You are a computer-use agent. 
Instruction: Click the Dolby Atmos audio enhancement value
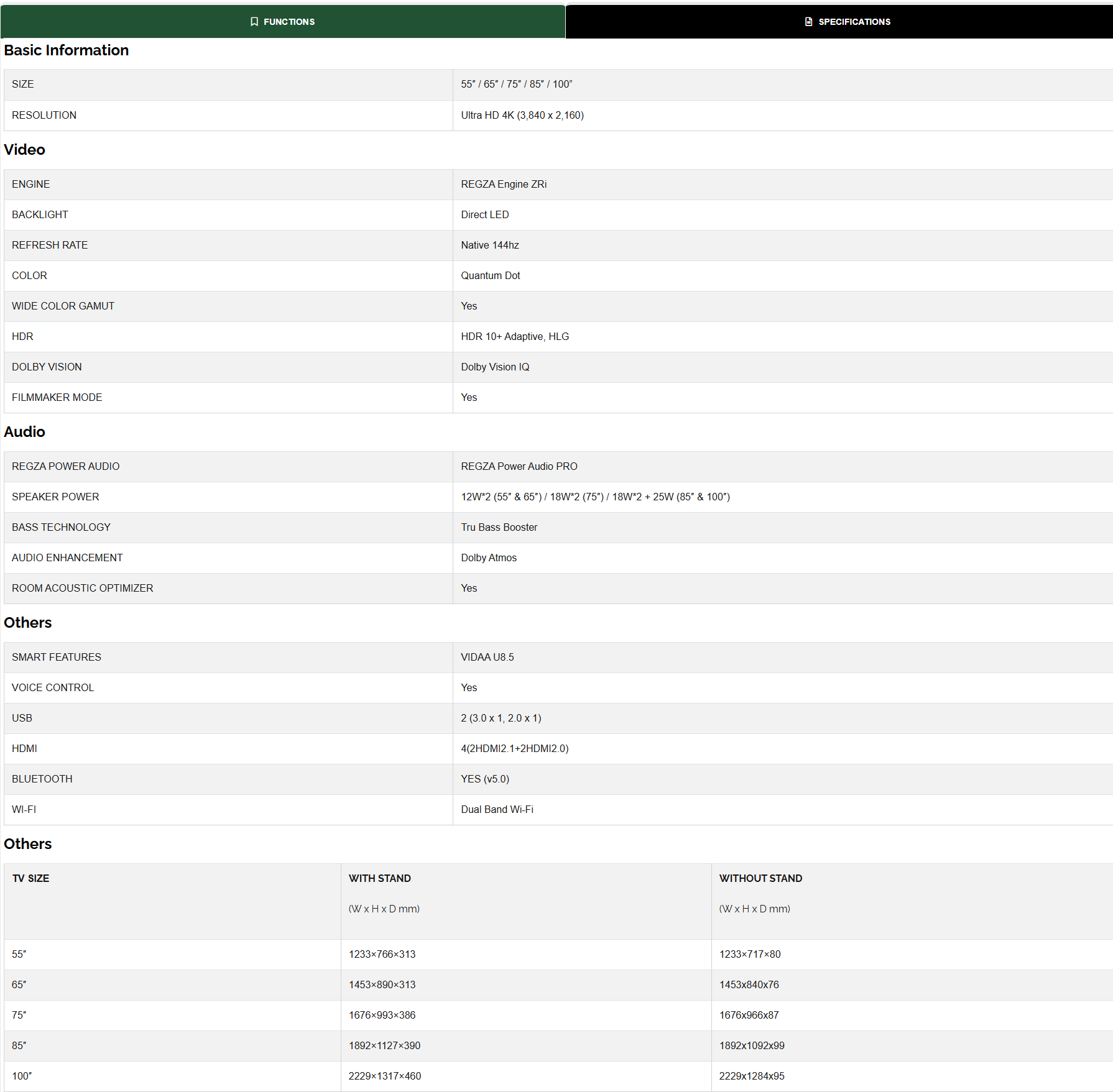[488, 557]
